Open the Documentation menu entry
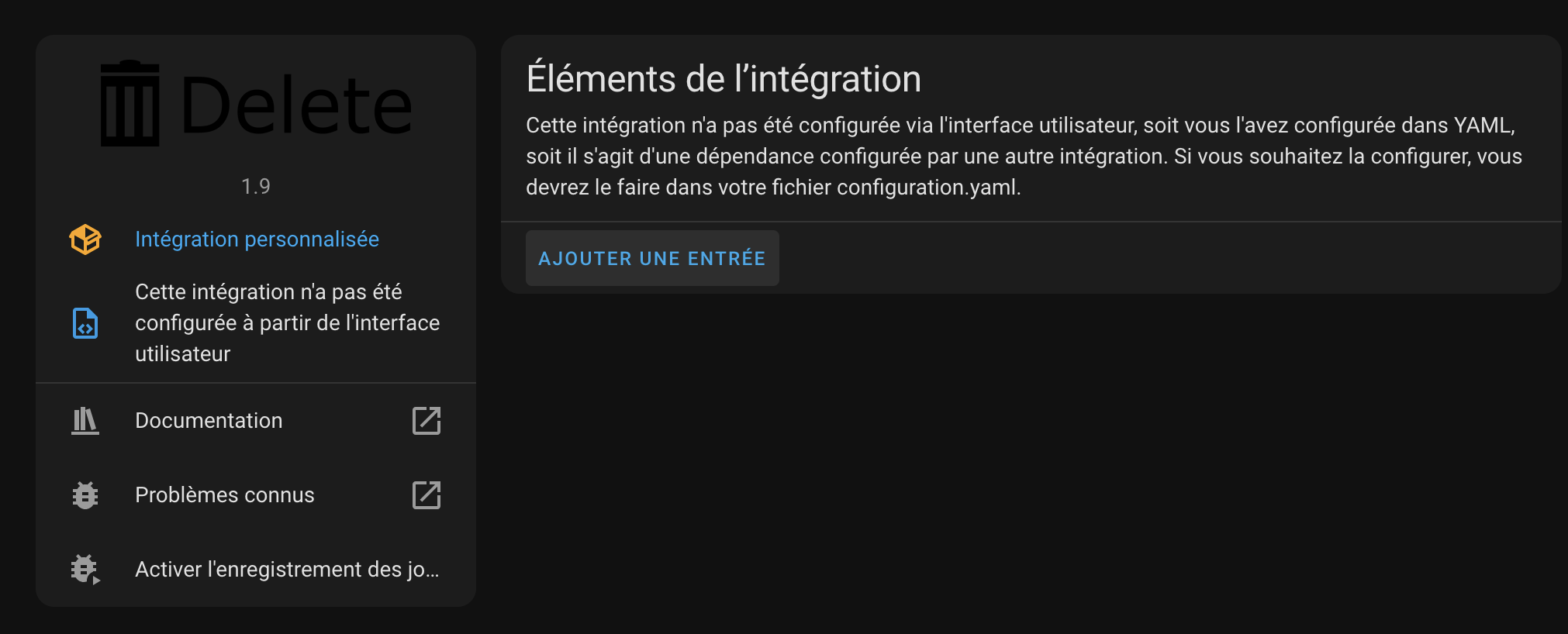 256,421
